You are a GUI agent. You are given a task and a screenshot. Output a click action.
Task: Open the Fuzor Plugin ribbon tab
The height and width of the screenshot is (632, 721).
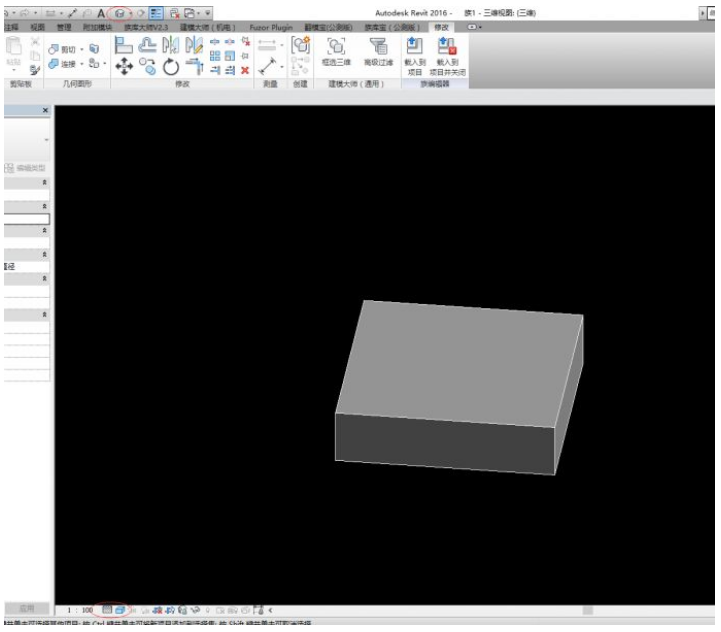270,27
